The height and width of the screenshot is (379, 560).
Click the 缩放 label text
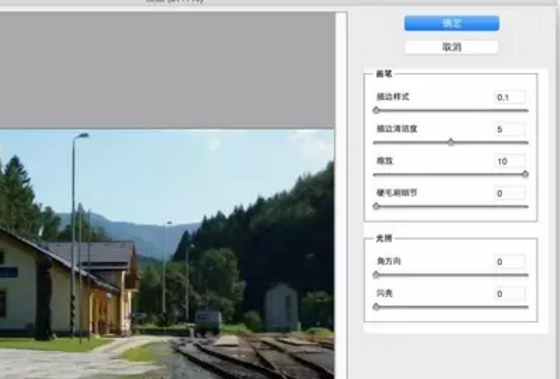385,161
